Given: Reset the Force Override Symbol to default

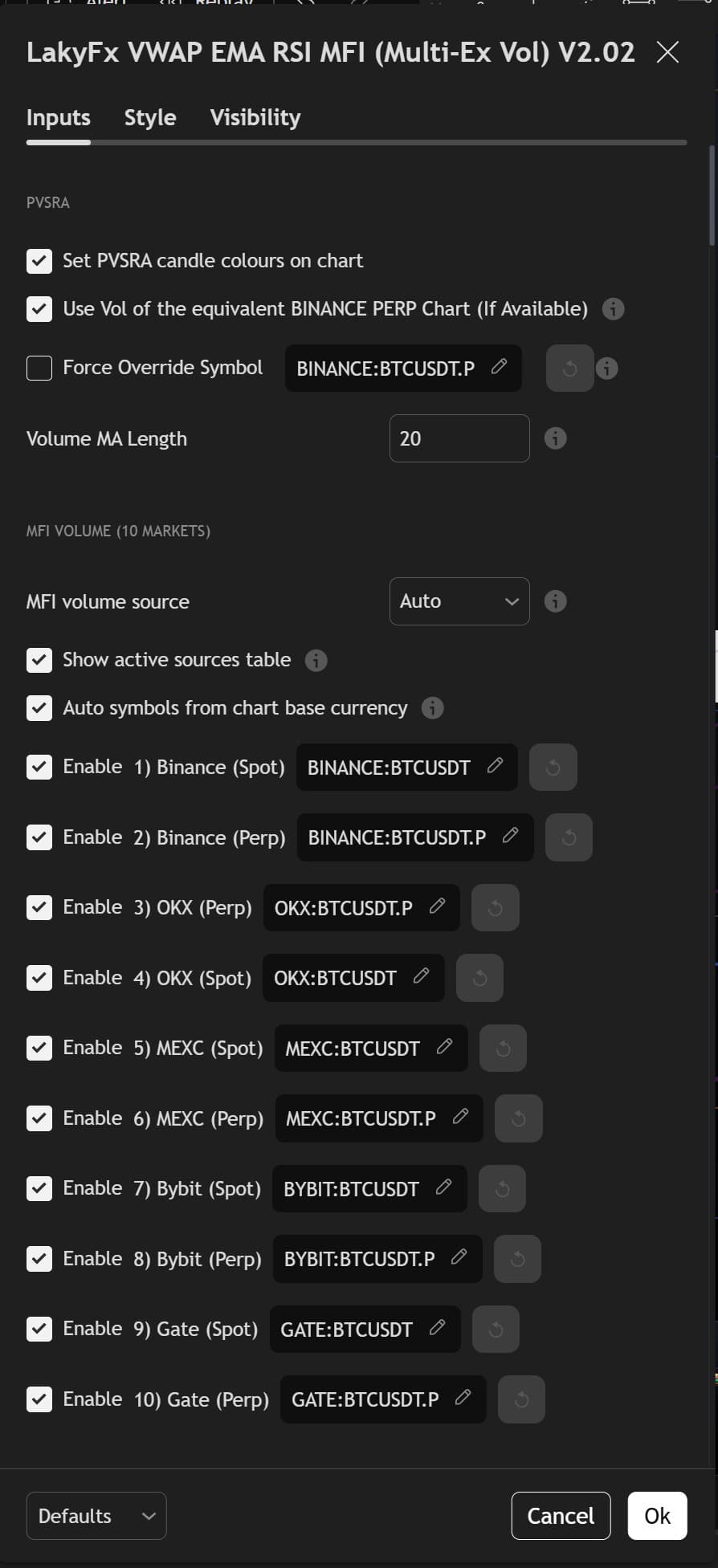Looking at the screenshot, I should coord(569,368).
